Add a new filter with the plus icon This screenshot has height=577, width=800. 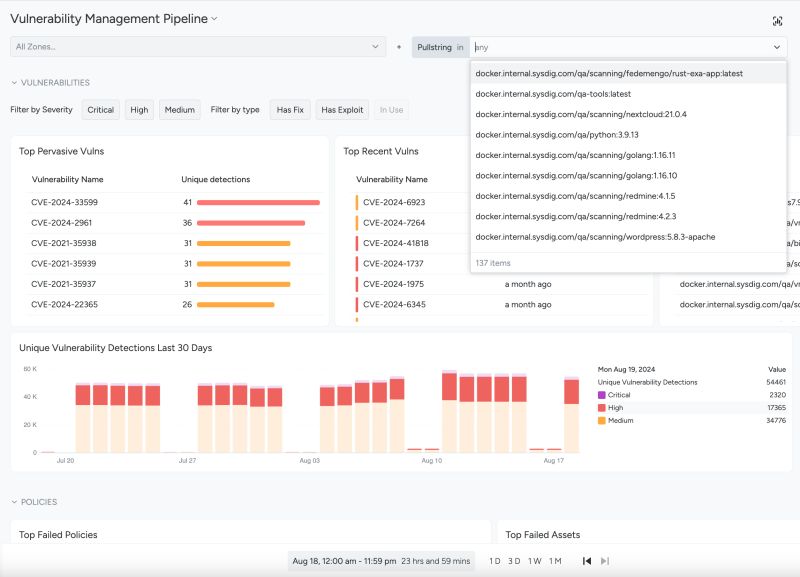399,45
